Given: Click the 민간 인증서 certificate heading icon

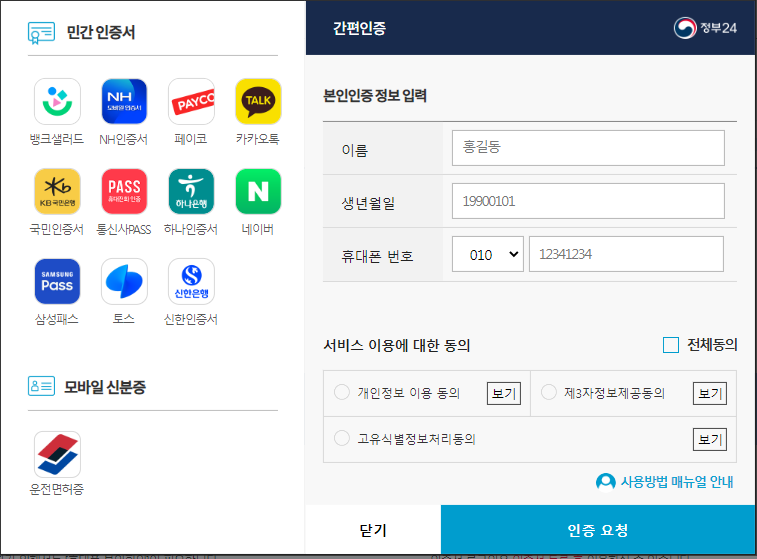Looking at the screenshot, I should pos(41,33).
